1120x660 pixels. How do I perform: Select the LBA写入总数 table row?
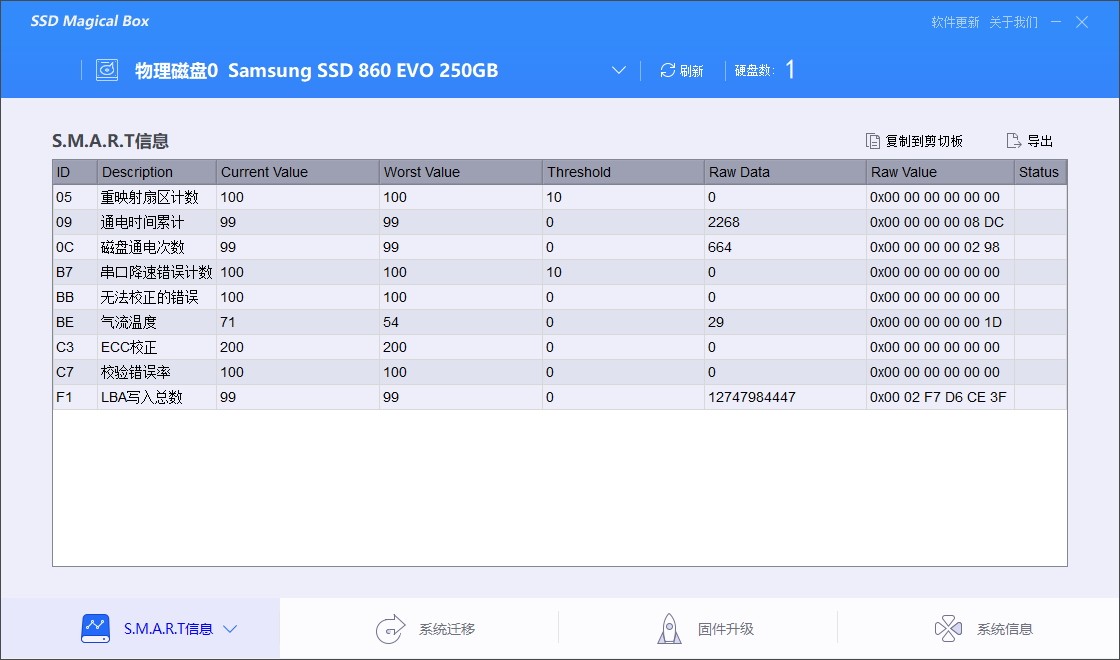[560, 397]
